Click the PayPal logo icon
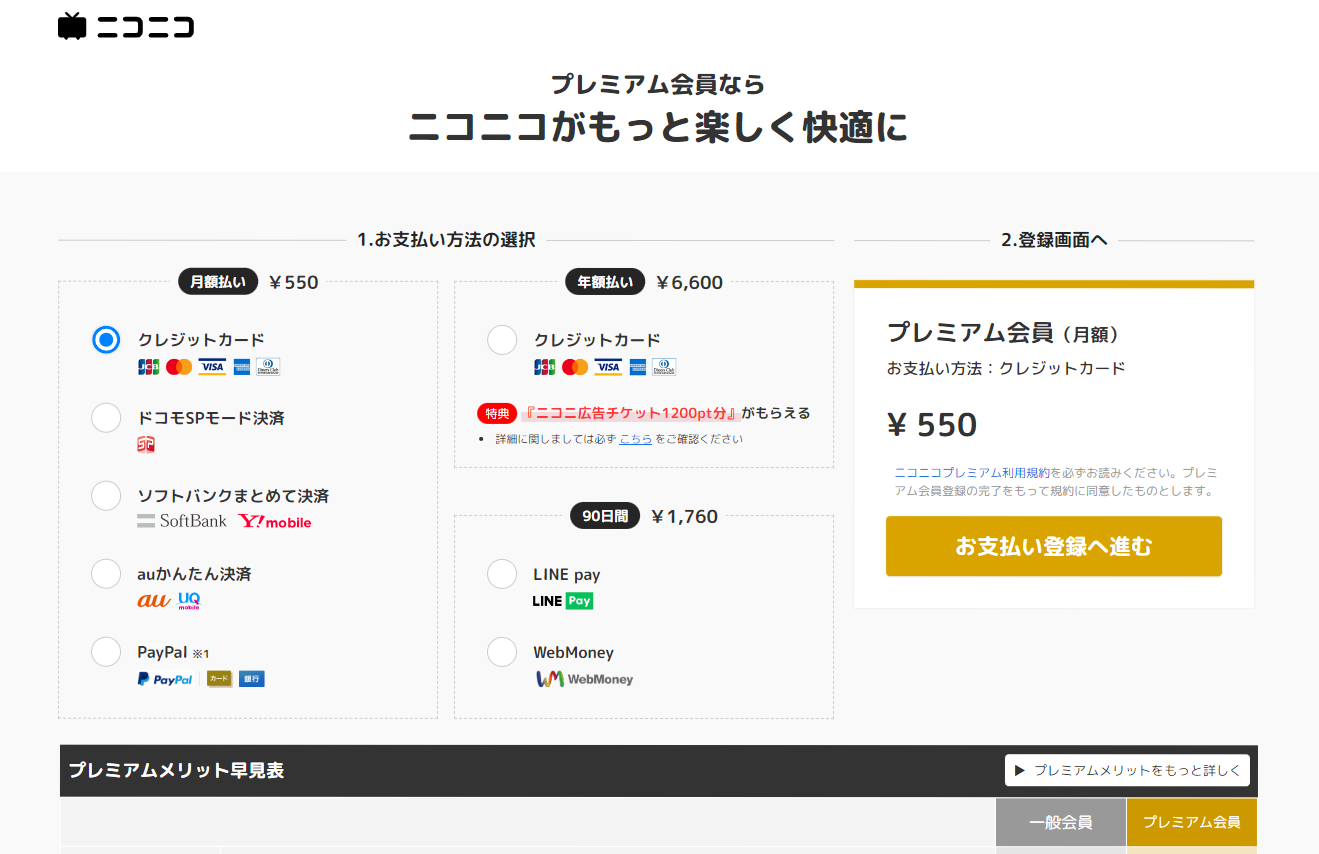This screenshot has height=854, width=1319. tap(165, 679)
